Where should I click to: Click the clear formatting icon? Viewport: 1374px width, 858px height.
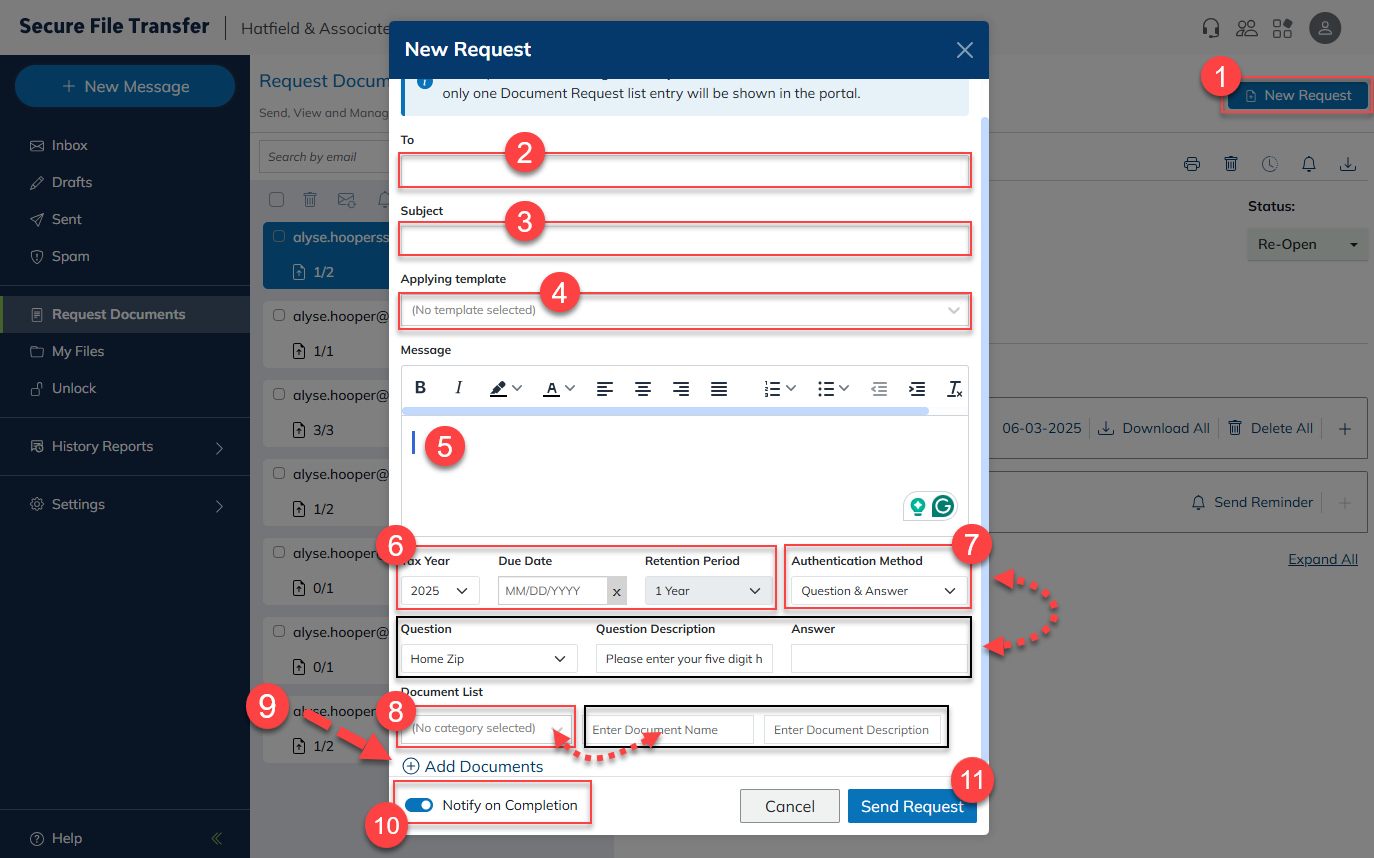coord(954,388)
